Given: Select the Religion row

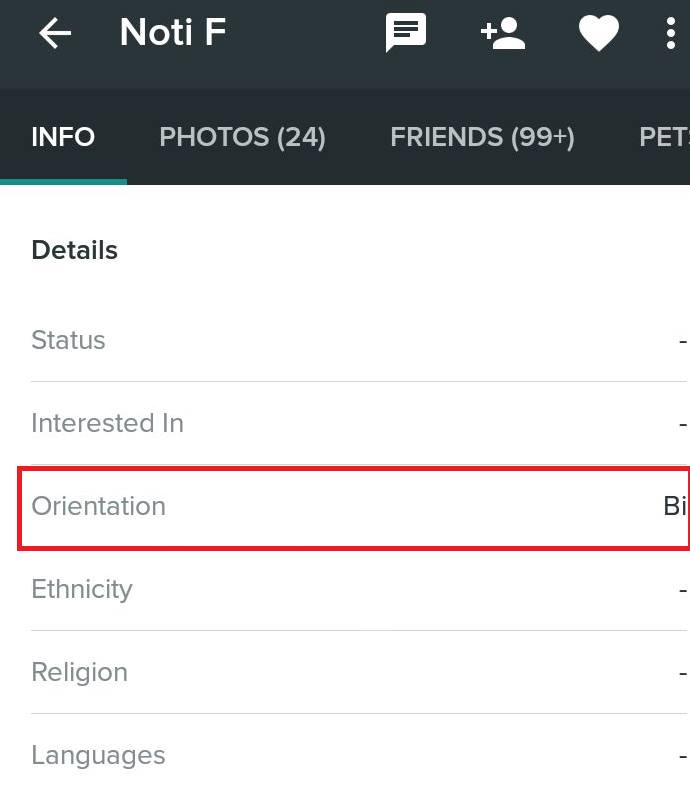Looking at the screenshot, I should tap(359, 672).
